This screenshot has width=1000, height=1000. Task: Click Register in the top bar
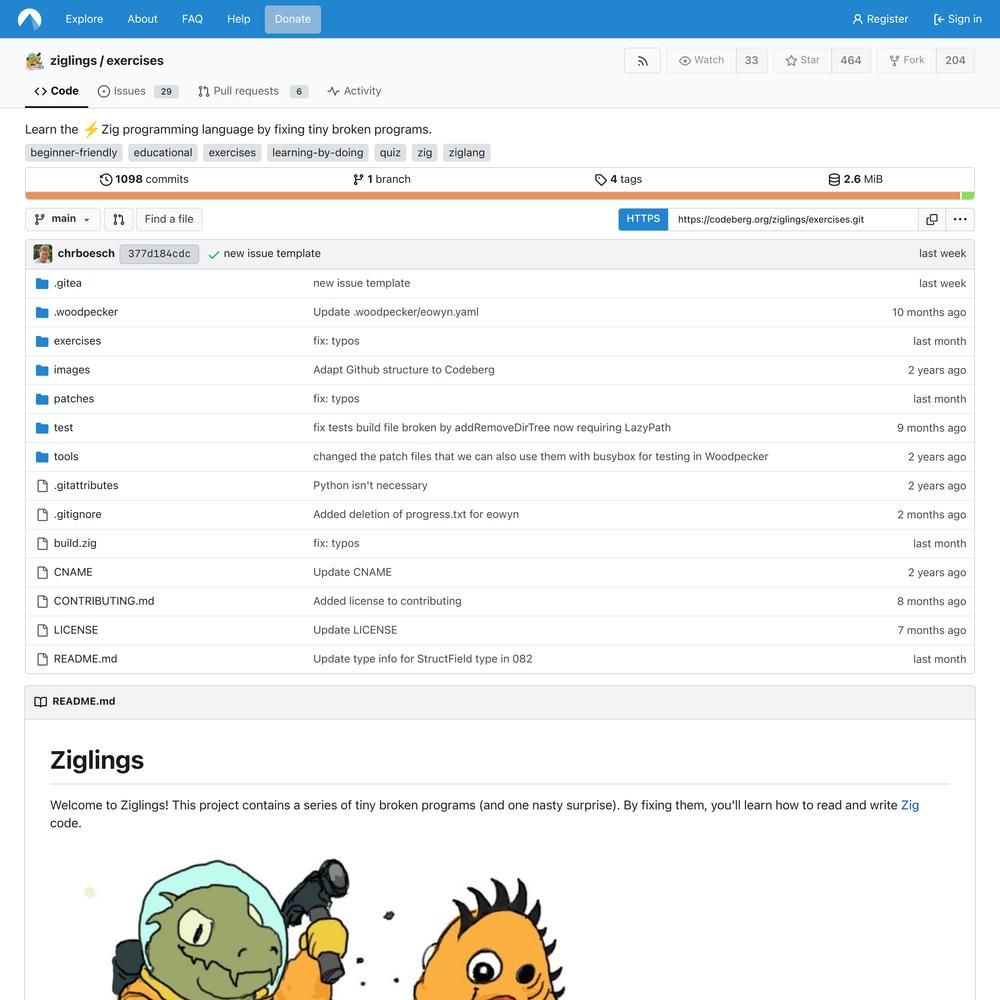click(880, 19)
